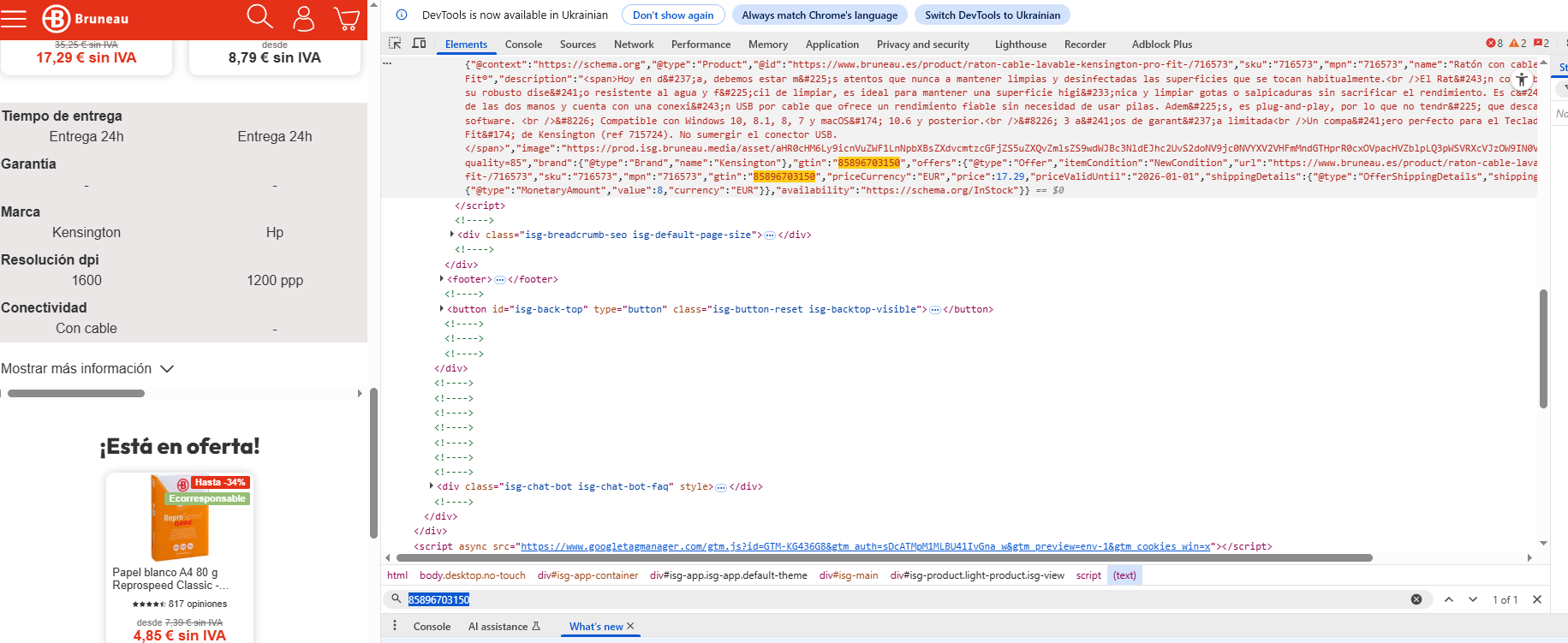Open the drawer three-dot menu

click(395, 626)
